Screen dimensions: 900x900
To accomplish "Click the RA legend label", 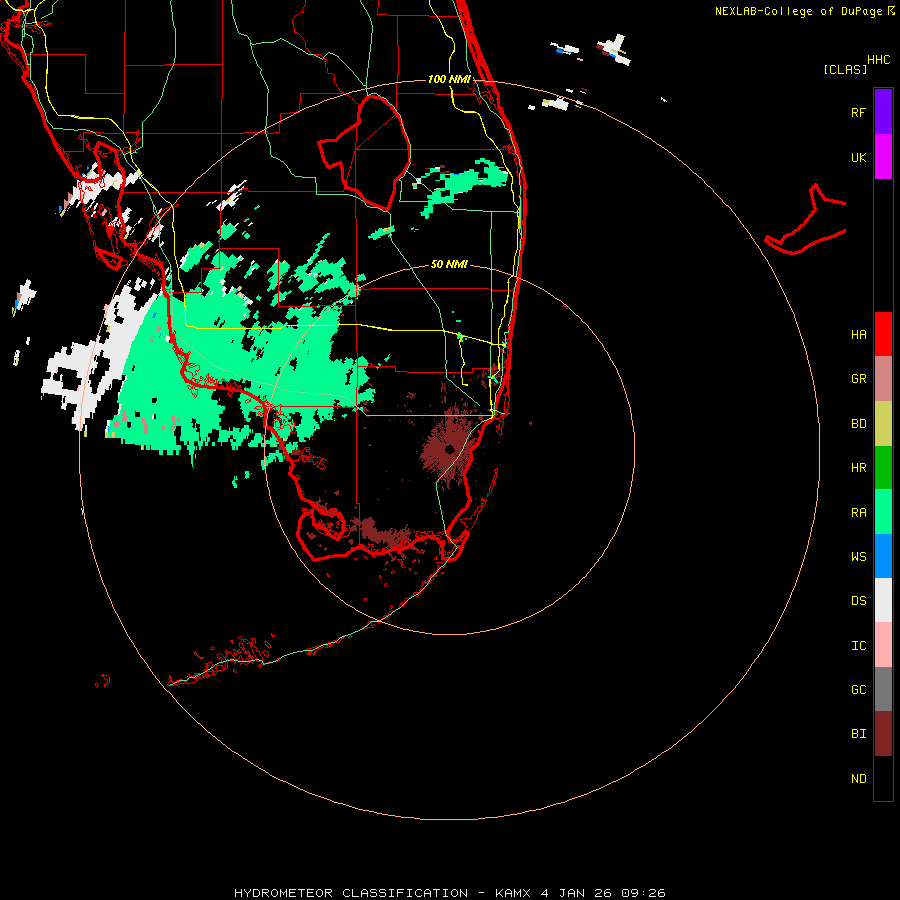I will (x=858, y=513).
